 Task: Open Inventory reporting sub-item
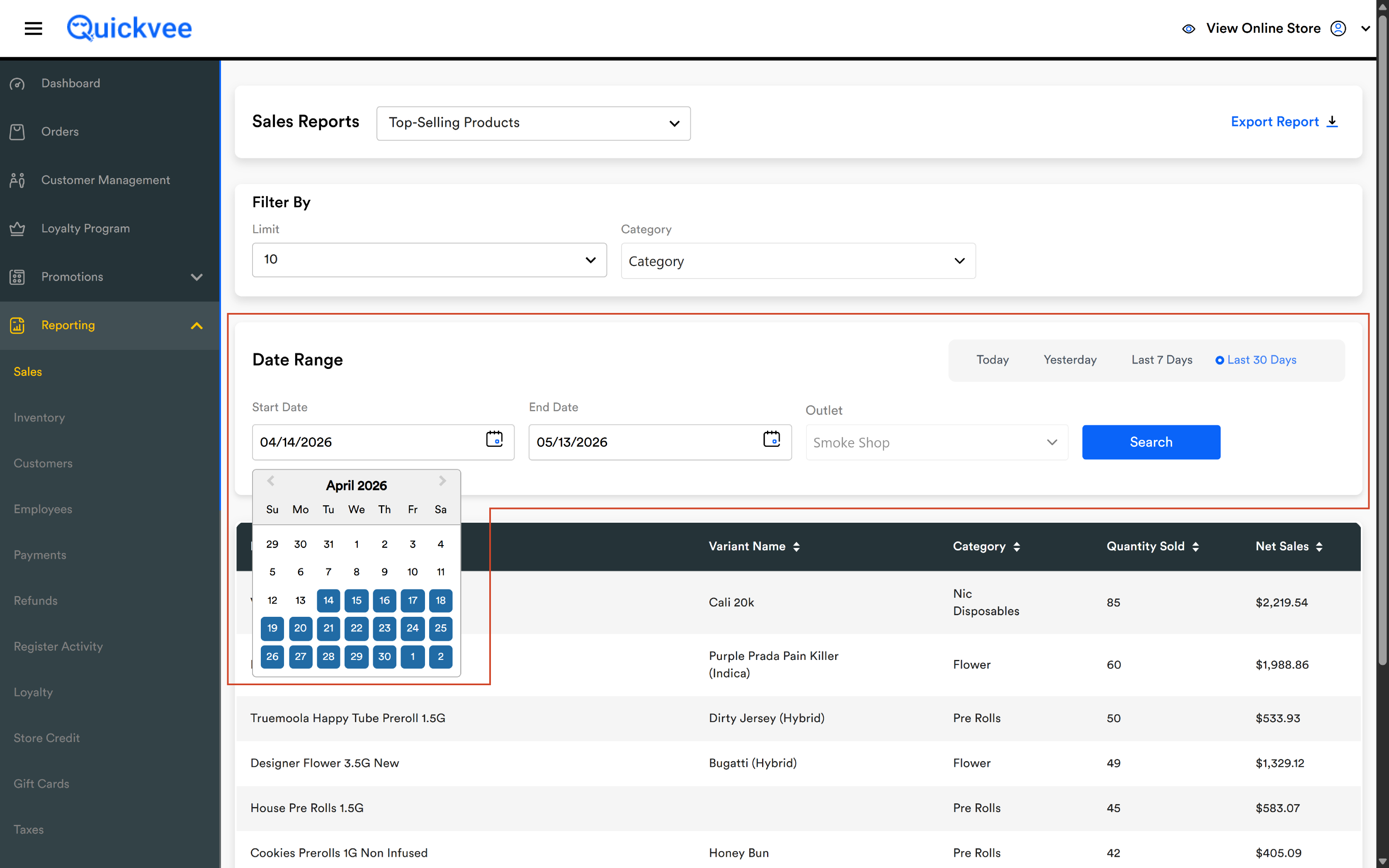[x=39, y=418]
